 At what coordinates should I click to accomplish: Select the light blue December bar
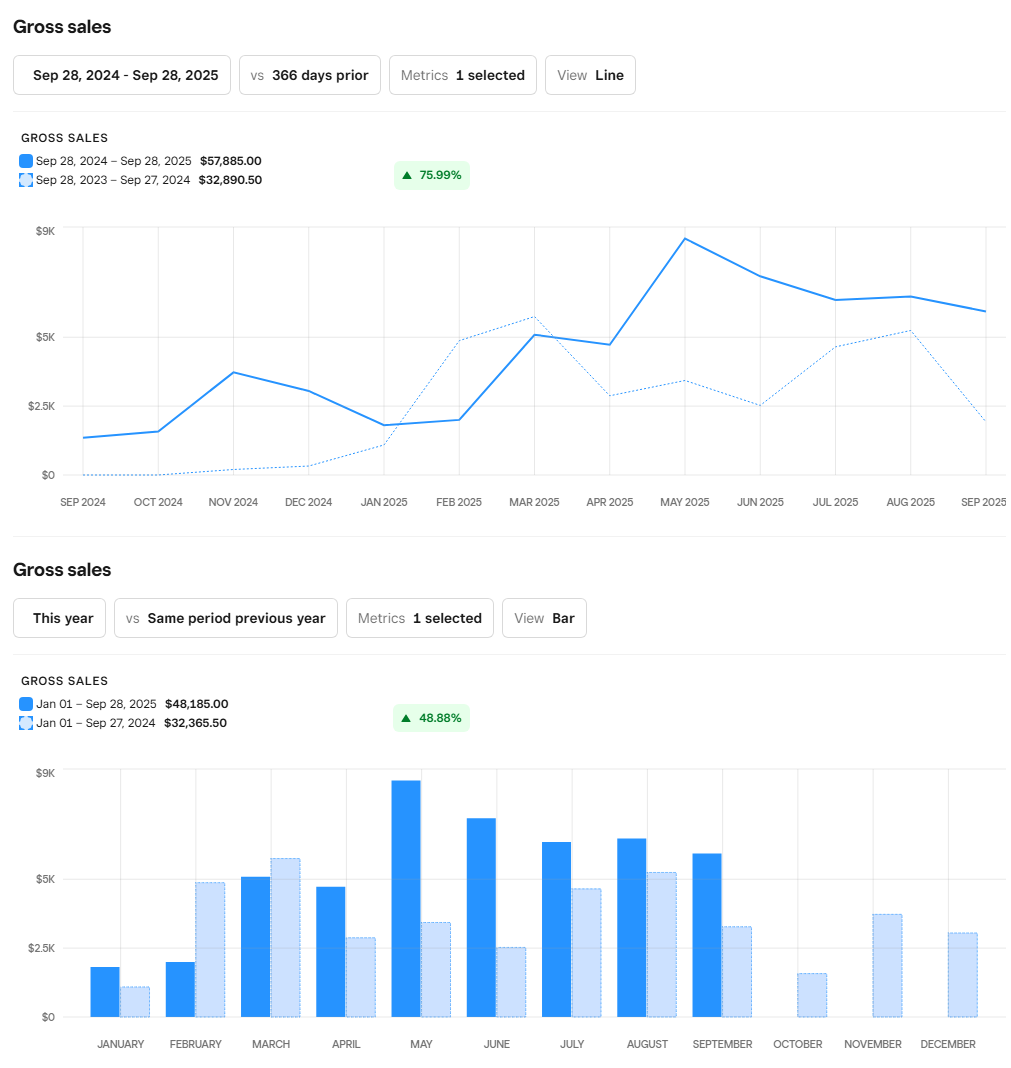point(962,974)
